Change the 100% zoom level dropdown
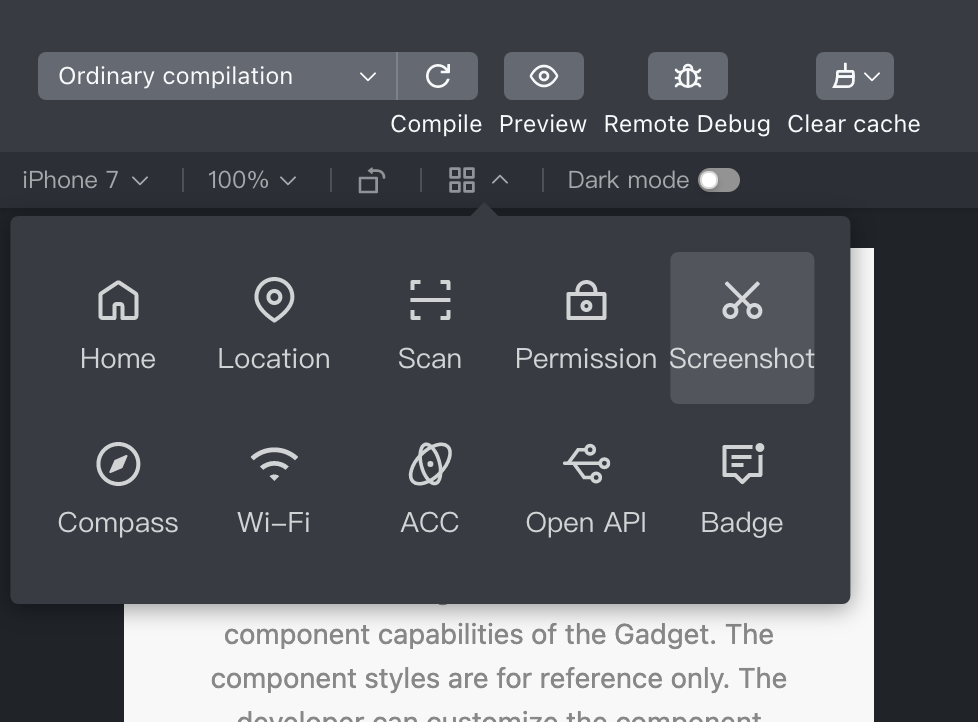 (252, 180)
